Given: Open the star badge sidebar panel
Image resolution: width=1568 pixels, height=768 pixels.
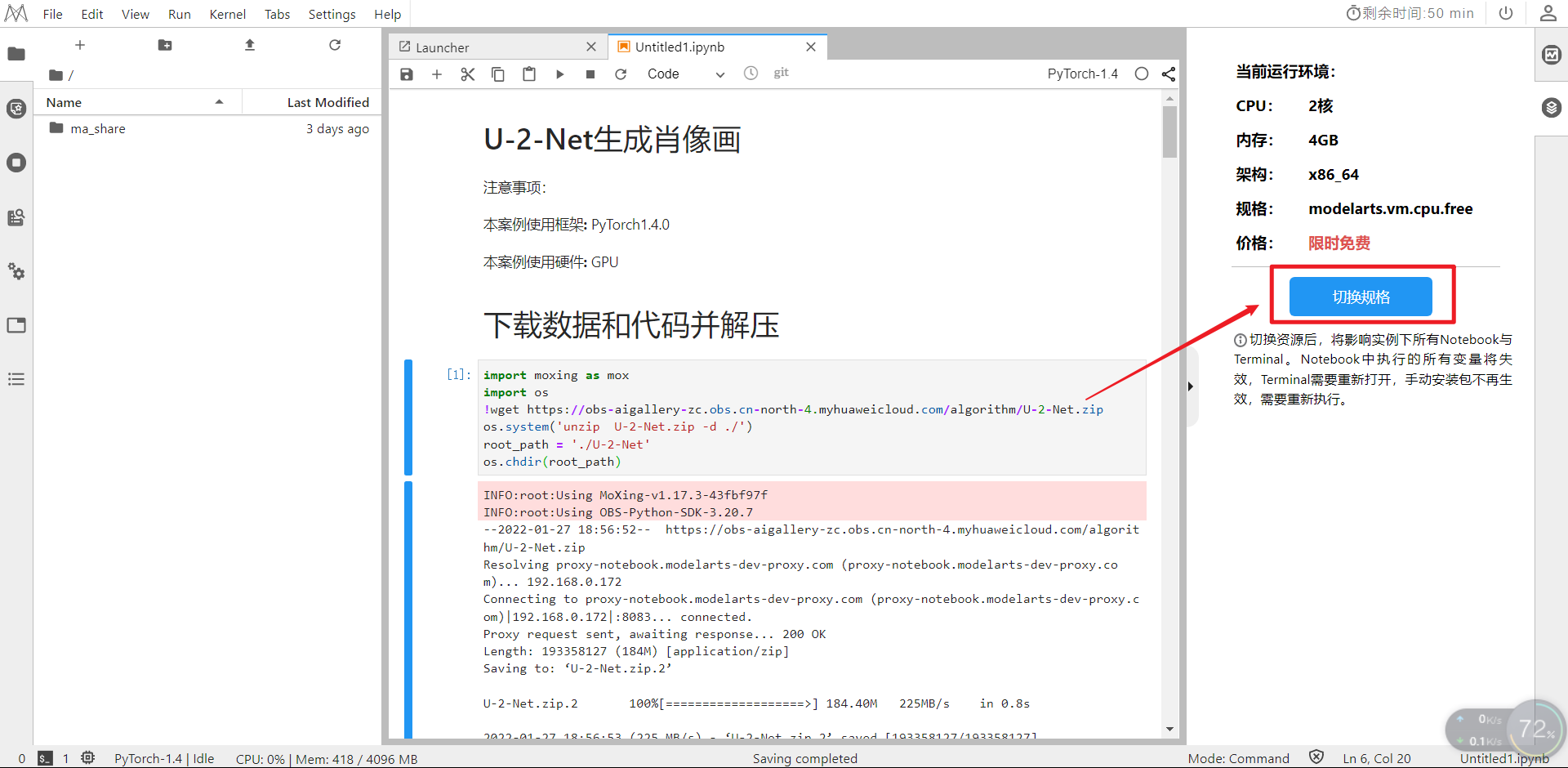Looking at the screenshot, I should coord(16,109).
